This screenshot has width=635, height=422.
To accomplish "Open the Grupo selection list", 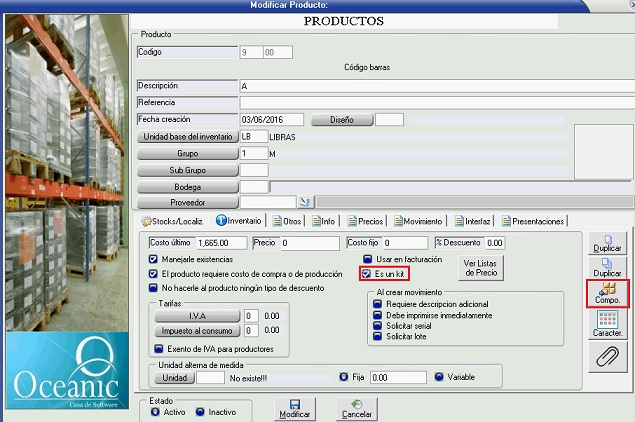I will pyautogui.click(x=188, y=153).
